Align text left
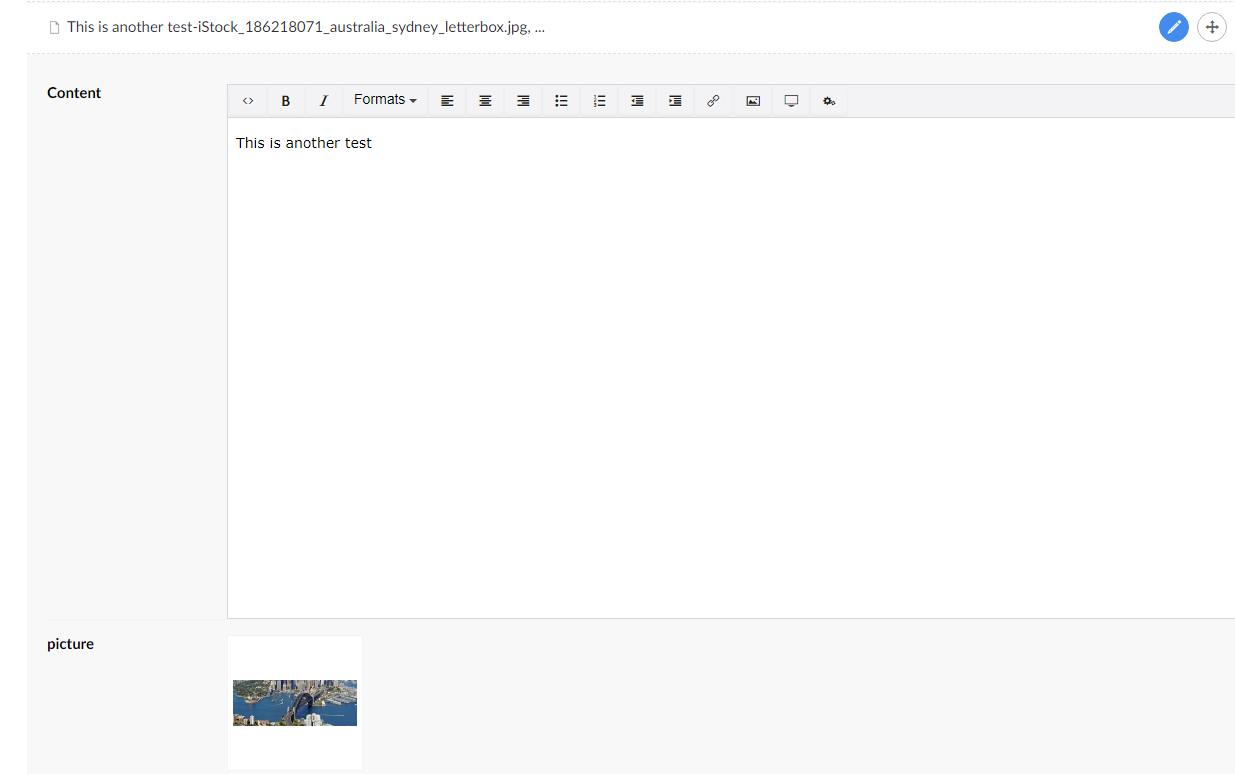This screenshot has width=1235, height=774. (447, 101)
